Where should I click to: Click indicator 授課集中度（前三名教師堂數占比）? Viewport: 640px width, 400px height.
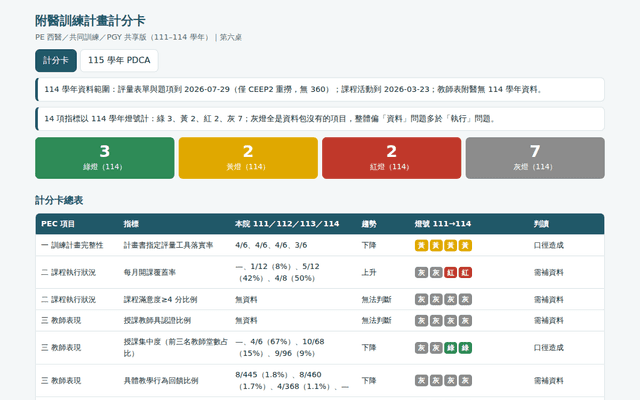[x=176, y=347]
